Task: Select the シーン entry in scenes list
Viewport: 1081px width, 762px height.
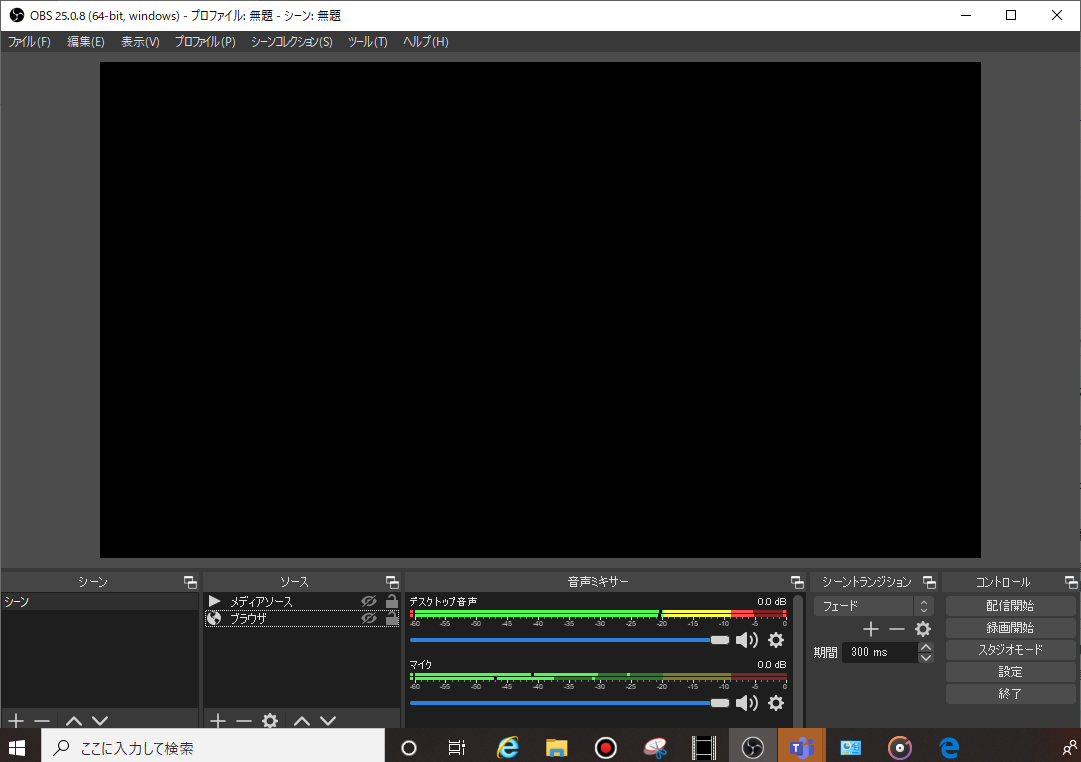Action: 100,601
